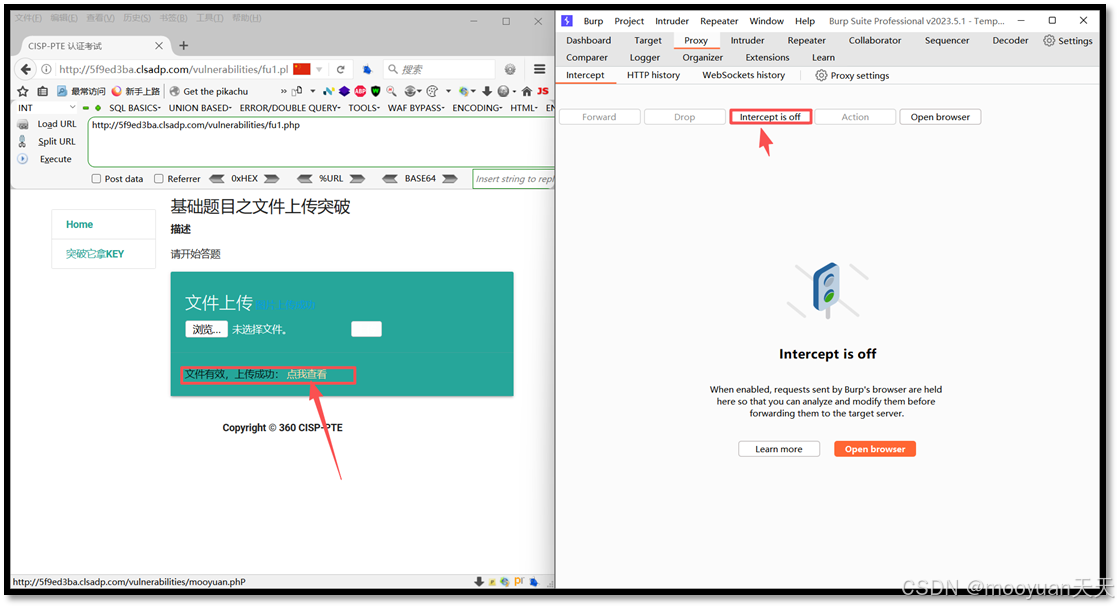
Task: Click the left arrow before BASE64
Action: click(390, 178)
